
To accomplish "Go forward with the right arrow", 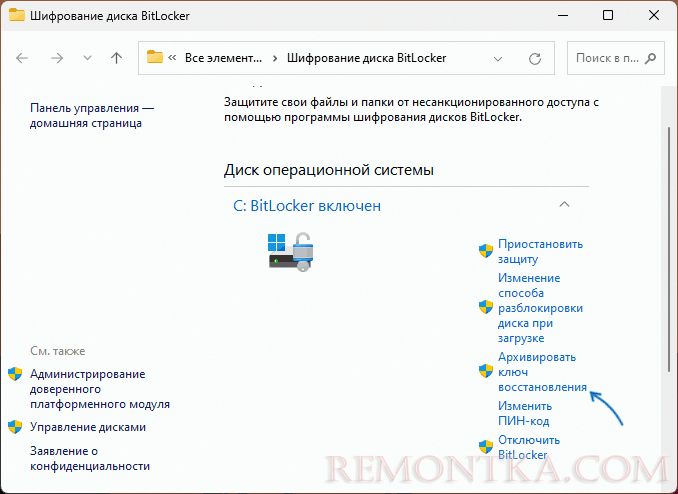I will pos(57,58).
